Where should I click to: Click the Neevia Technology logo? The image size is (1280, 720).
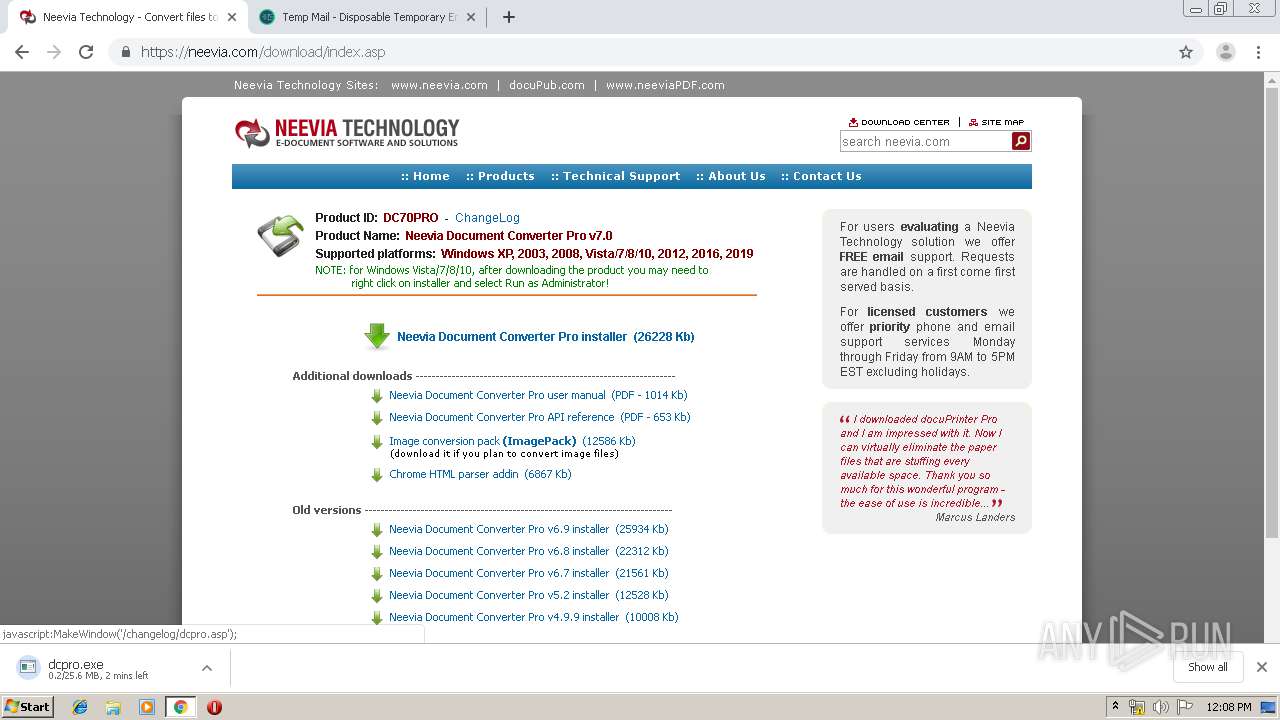tap(347, 132)
